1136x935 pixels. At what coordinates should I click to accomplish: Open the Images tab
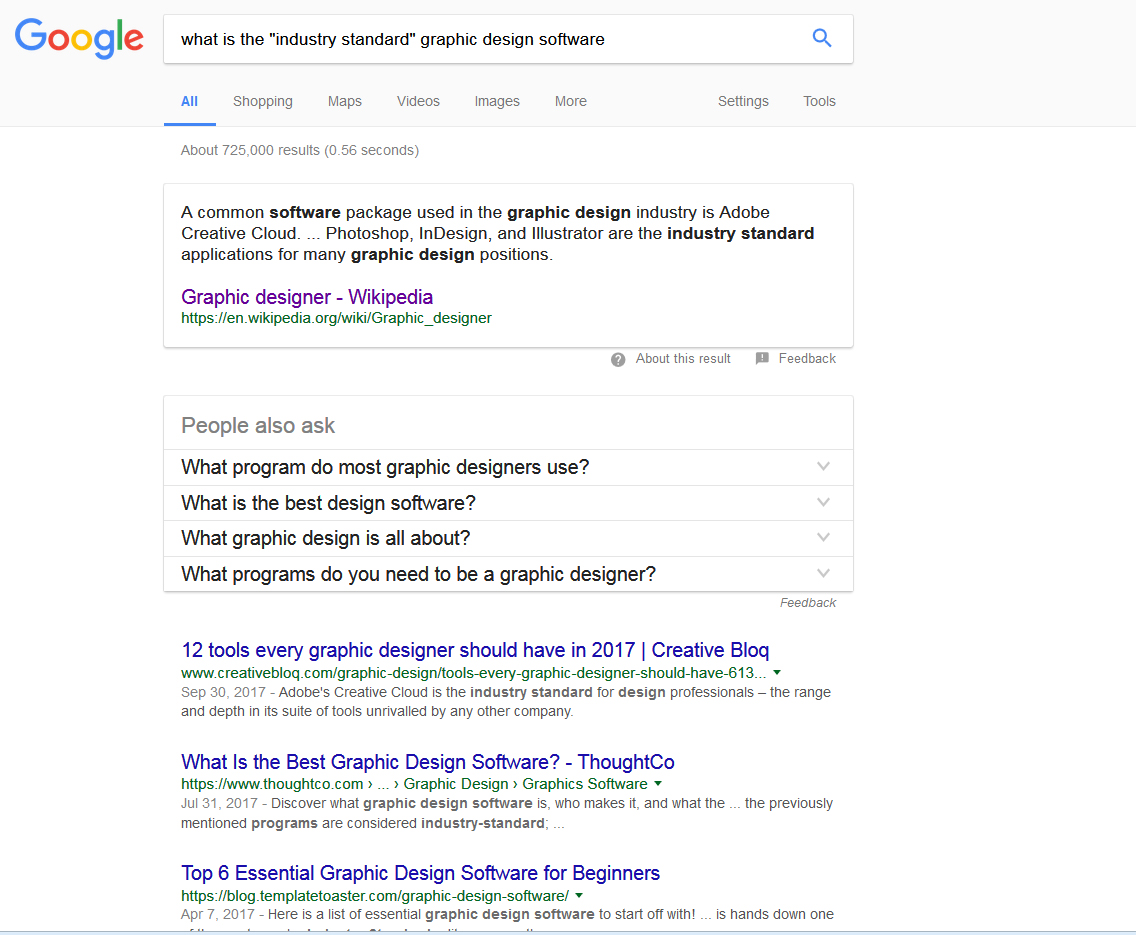(x=497, y=101)
